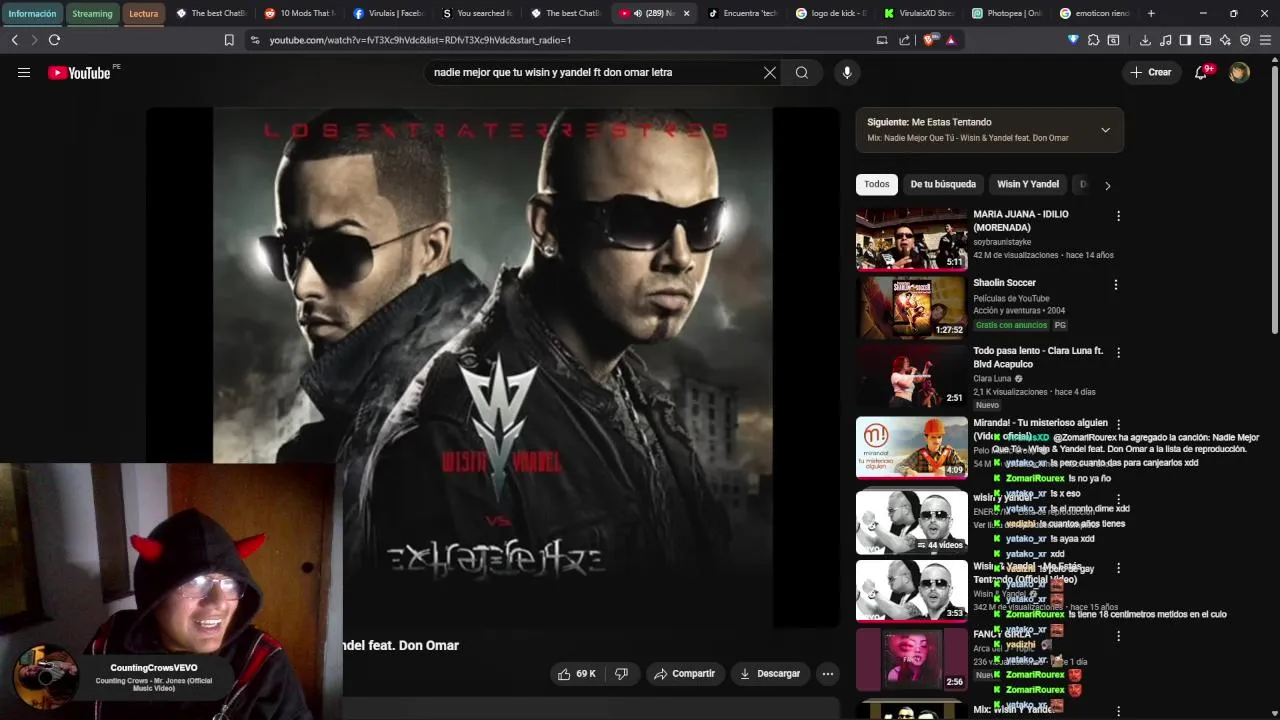Open Brave Wallet icon
Viewport: 1280px width, 720px height.
[1205, 40]
